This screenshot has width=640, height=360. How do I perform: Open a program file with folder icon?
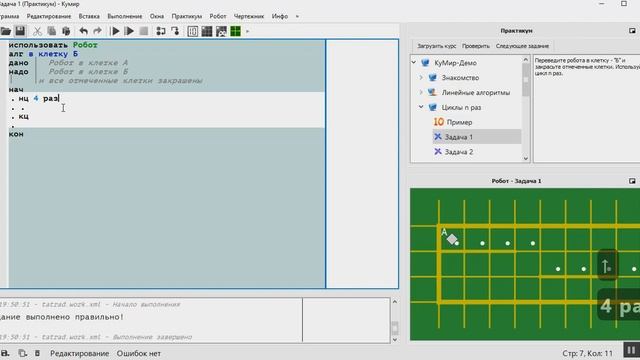pyautogui.click(x=6, y=31)
